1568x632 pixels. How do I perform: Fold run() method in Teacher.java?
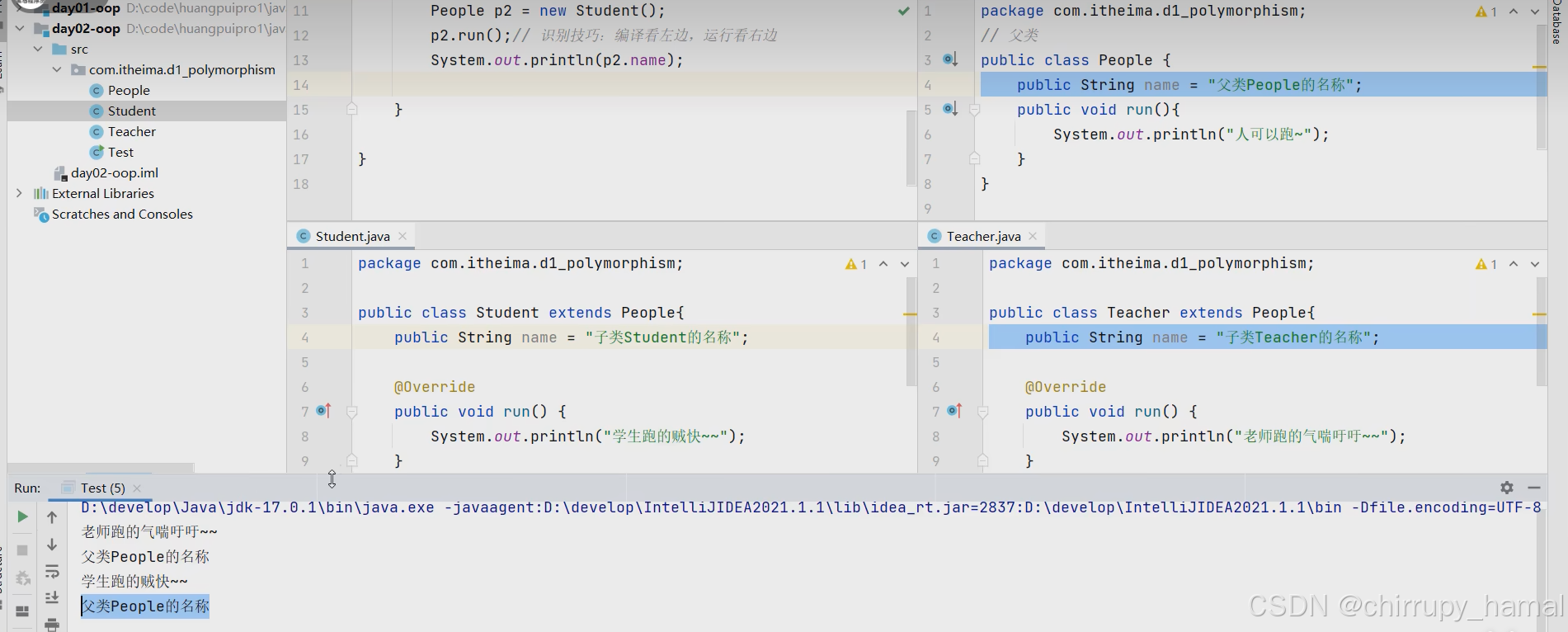[x=983, y=411]
